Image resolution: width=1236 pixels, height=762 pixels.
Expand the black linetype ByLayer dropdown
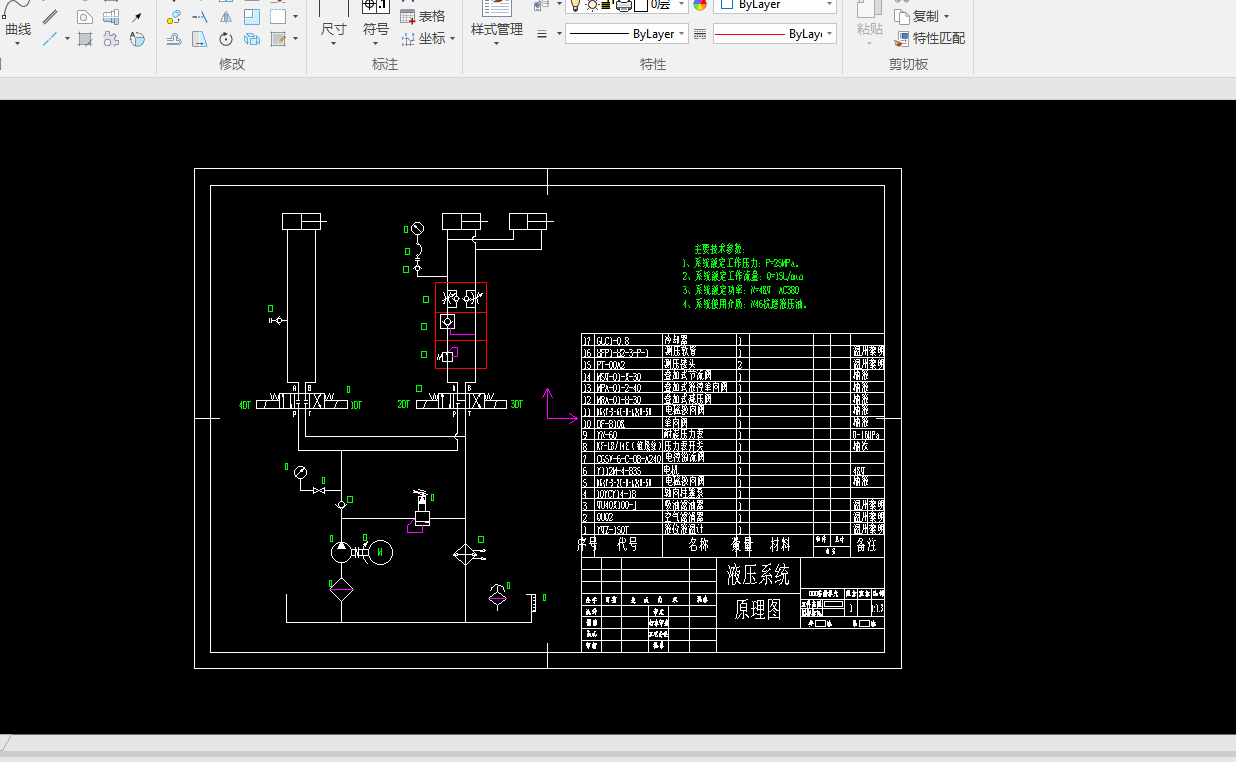682,34
